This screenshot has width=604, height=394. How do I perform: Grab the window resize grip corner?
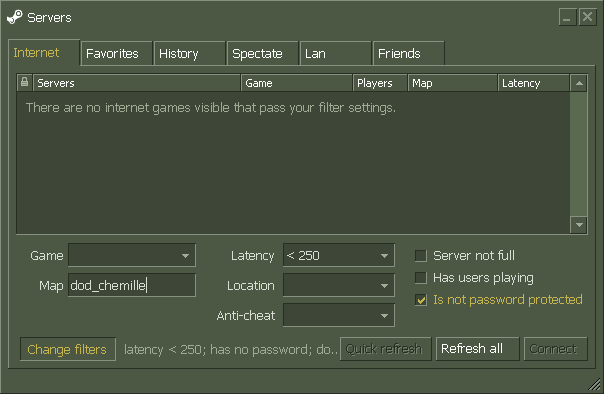click(595, 385)
